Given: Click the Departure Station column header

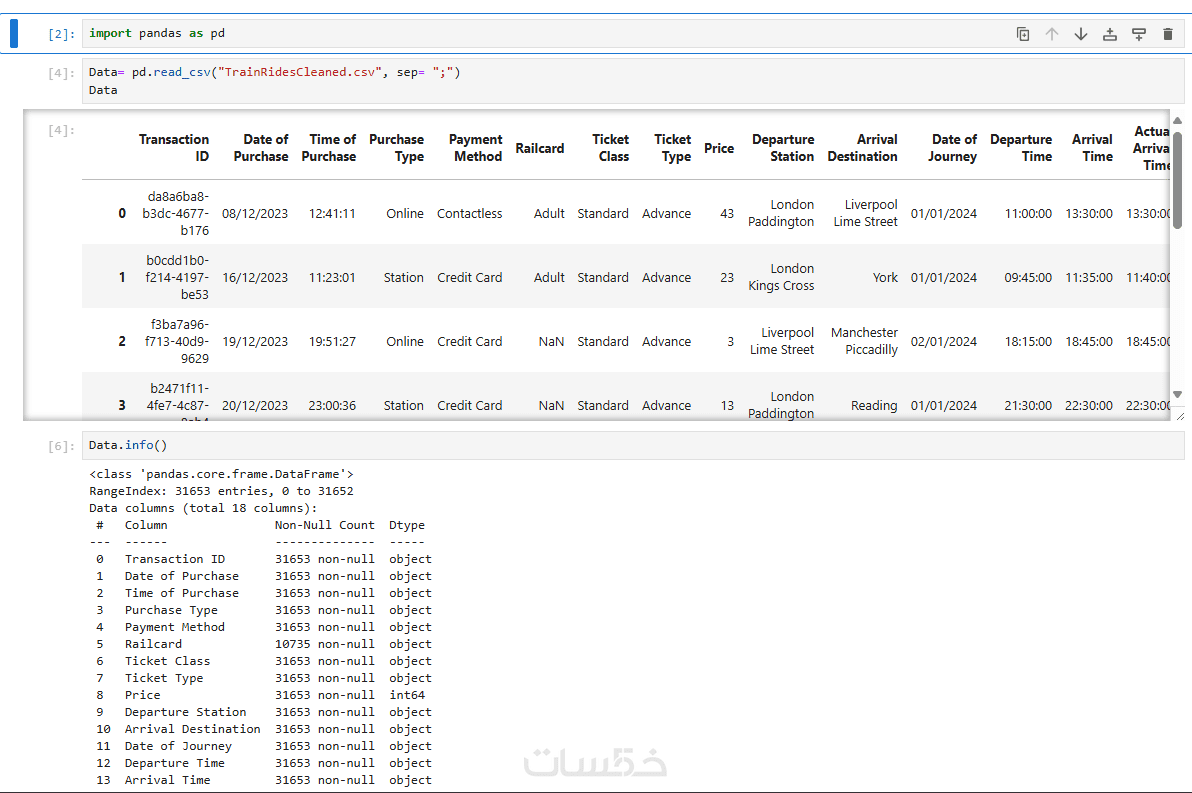Looking at the screenshot, I should click(x=783, y=148).
